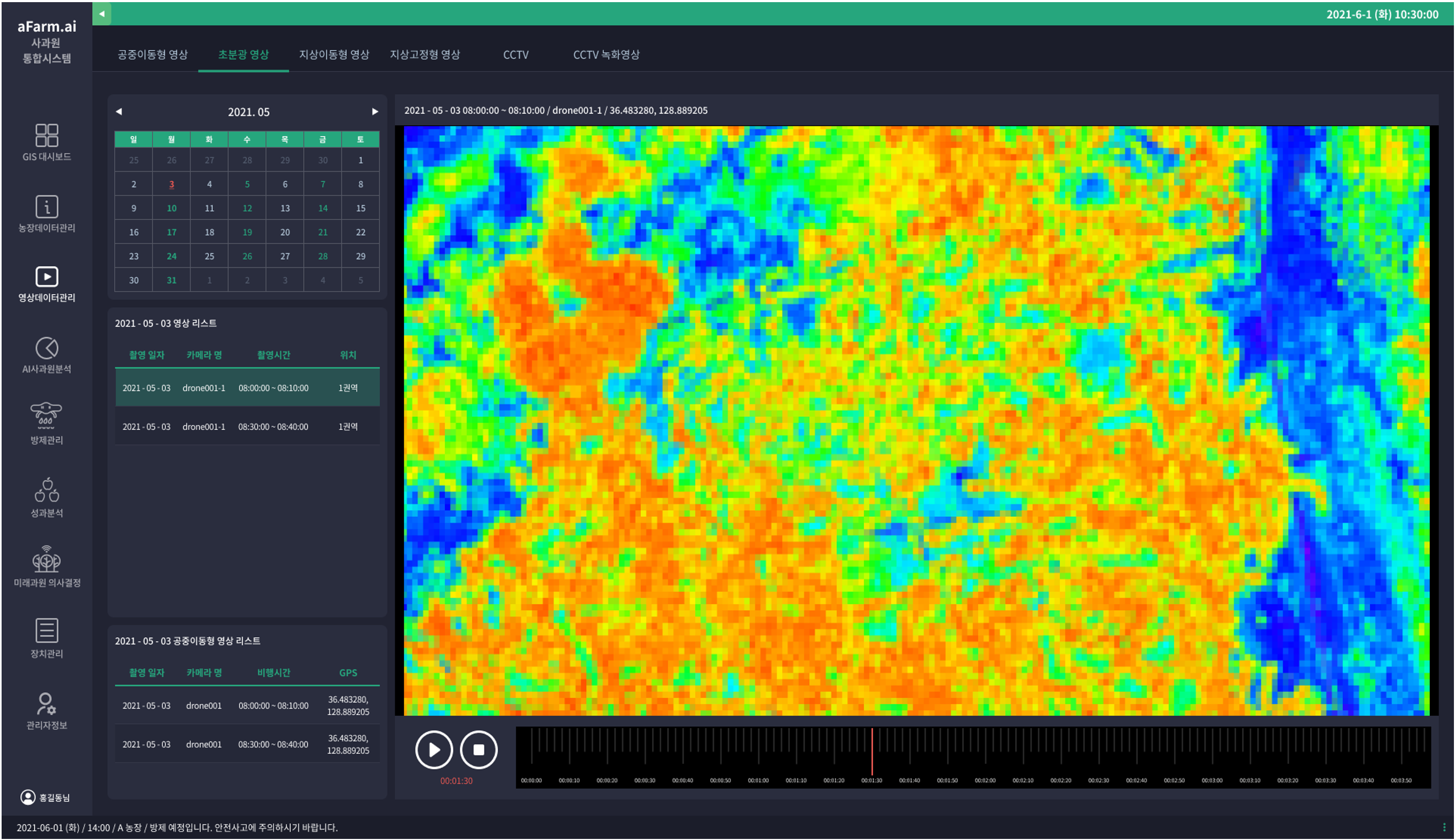Open 관리자정보 user settings icon
Viewport: 1455px width, 840px height.
pyautogui.click(x=46, y=704)
